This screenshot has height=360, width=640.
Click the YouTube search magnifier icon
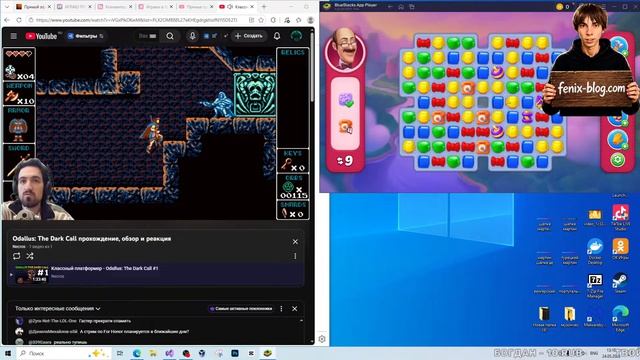pyautogui.click(x=170, y=36)
